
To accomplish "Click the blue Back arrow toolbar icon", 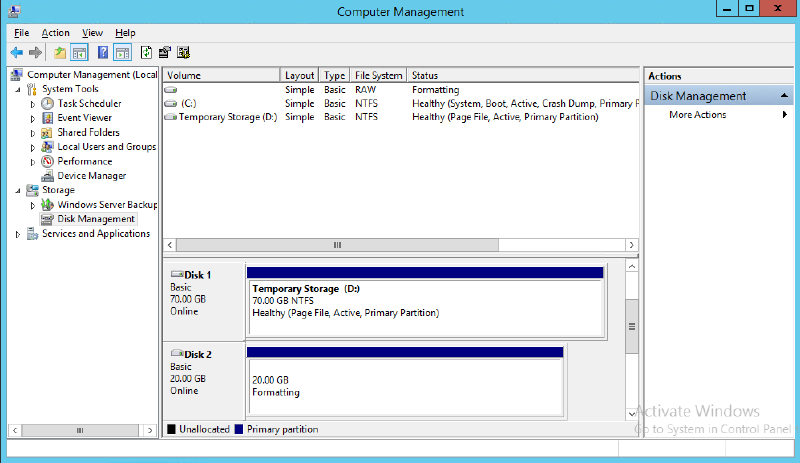I will [x=16, y=52].
